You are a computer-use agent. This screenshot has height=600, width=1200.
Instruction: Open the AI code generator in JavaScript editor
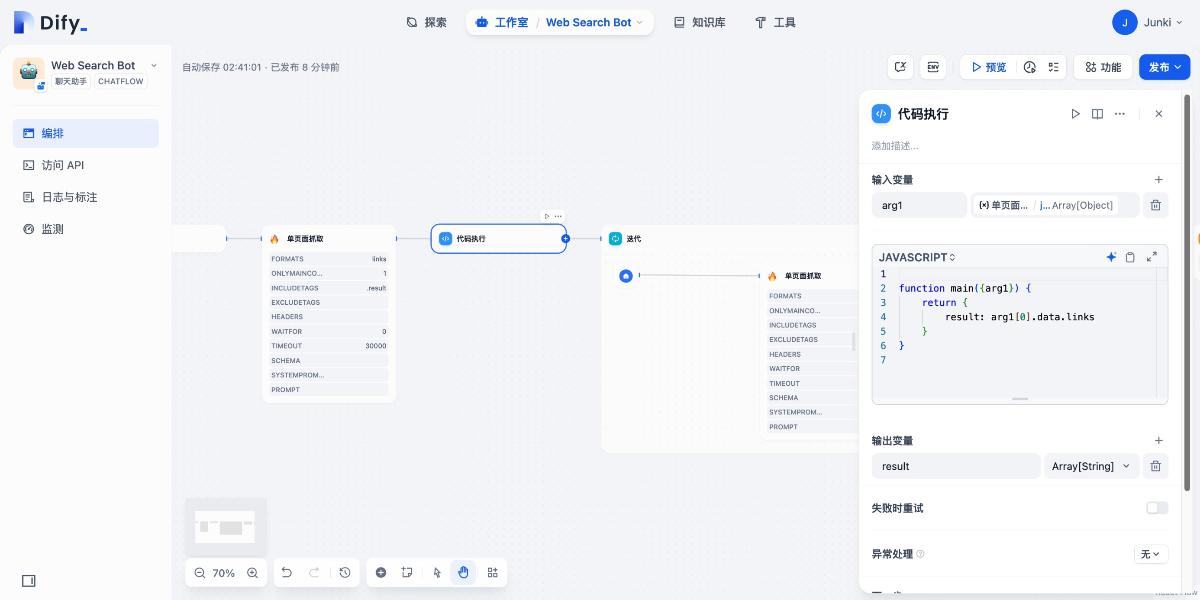coord(1111,257)
